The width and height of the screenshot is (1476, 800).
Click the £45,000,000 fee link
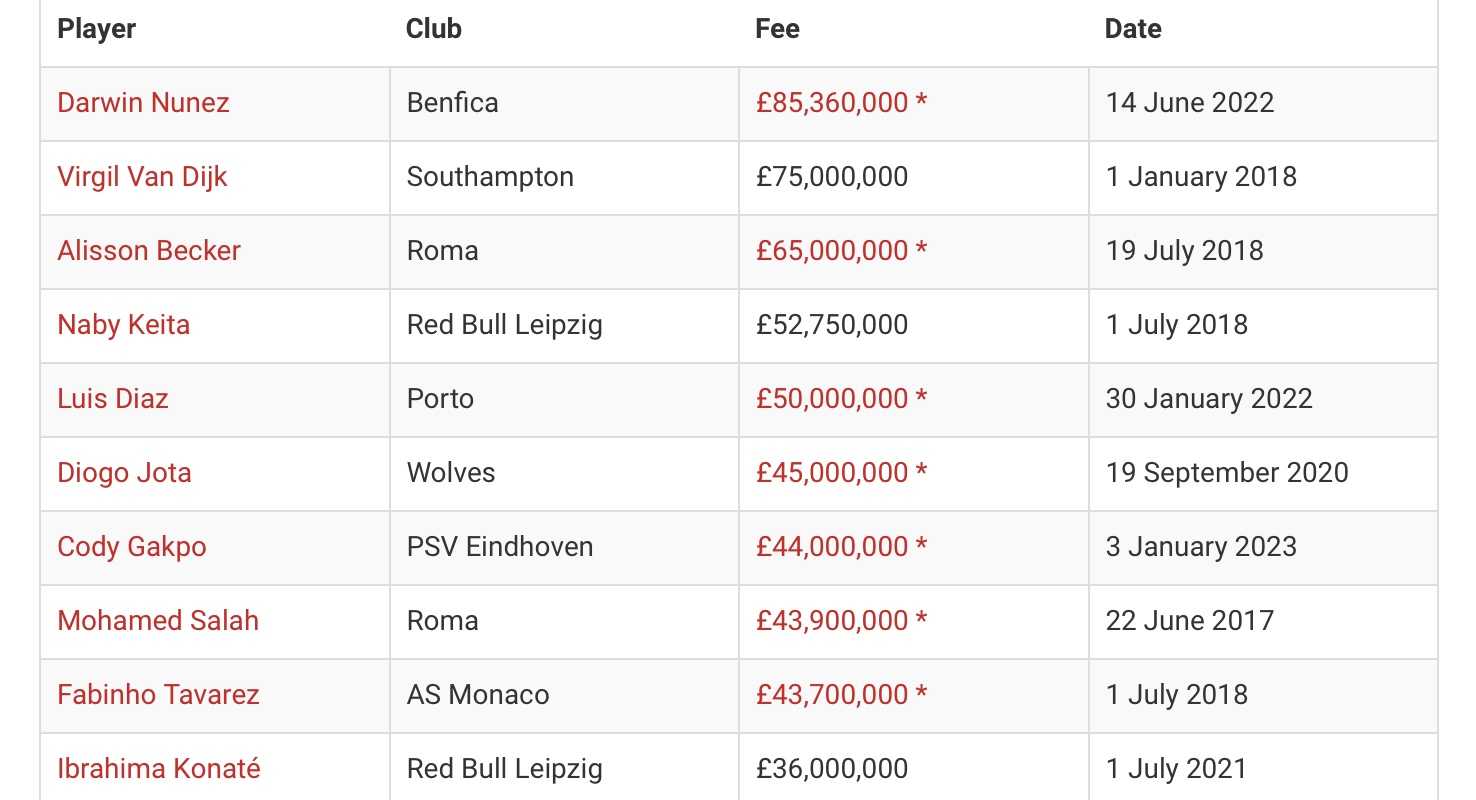[842, 473]
